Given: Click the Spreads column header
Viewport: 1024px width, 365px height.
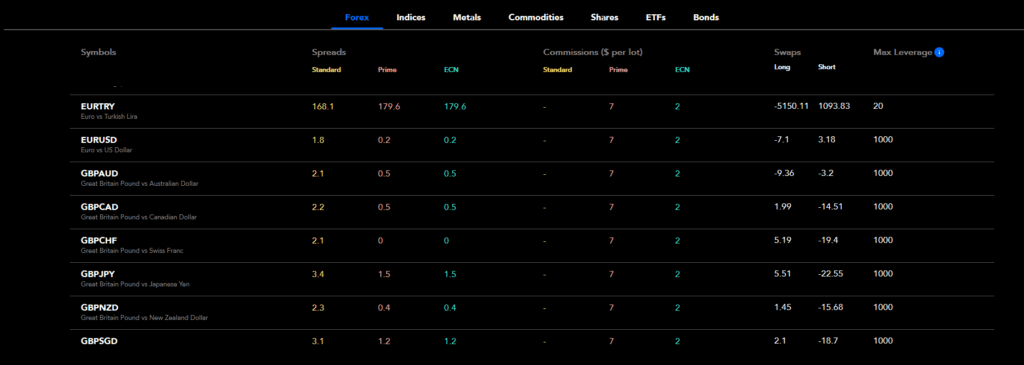Looking at the screenshot, I should pos(329,52).
